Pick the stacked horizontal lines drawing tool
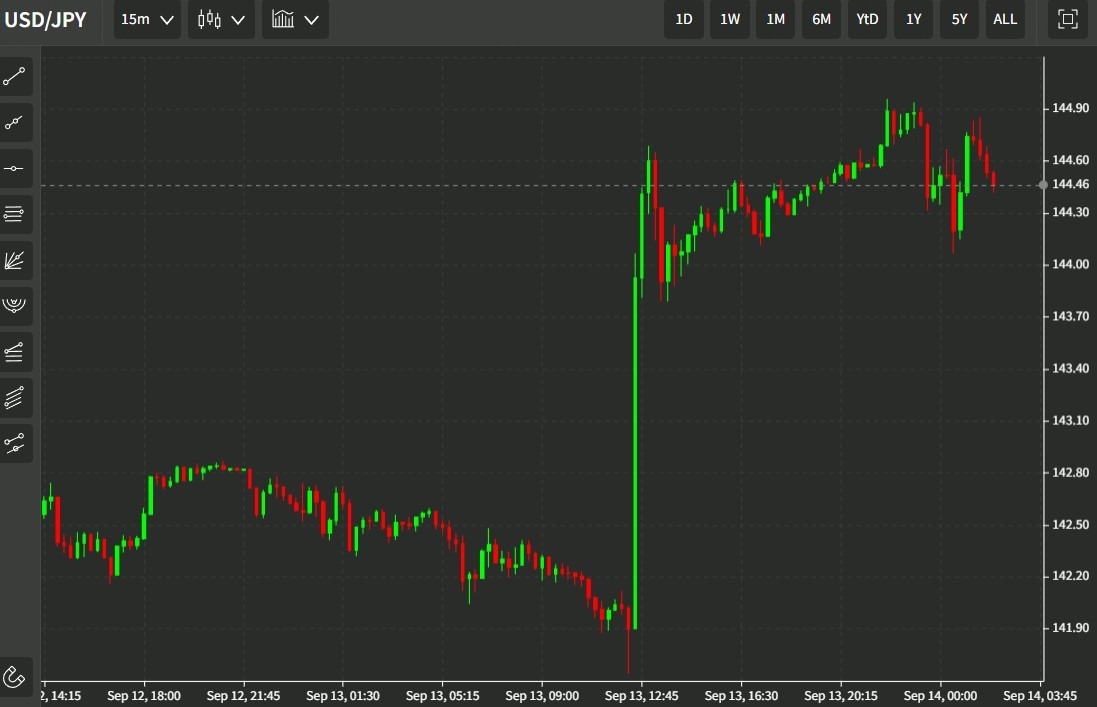Screen dimensions: 1097x707 15,214
